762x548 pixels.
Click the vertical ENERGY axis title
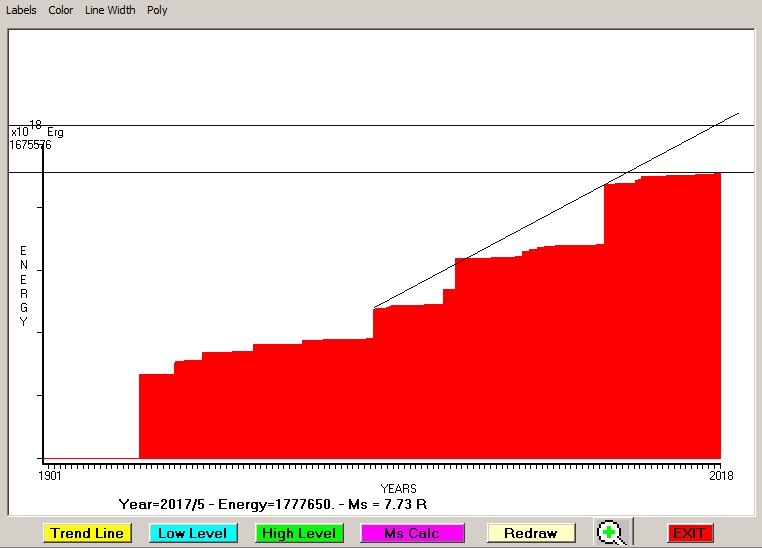click(24, 285)
